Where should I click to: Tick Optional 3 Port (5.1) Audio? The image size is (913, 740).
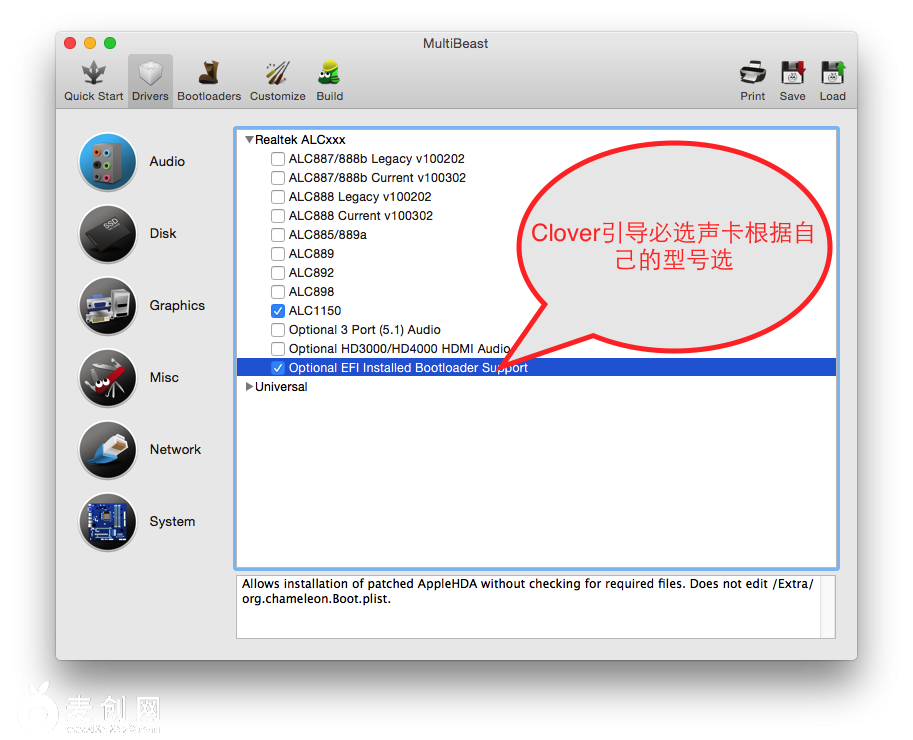278,330
